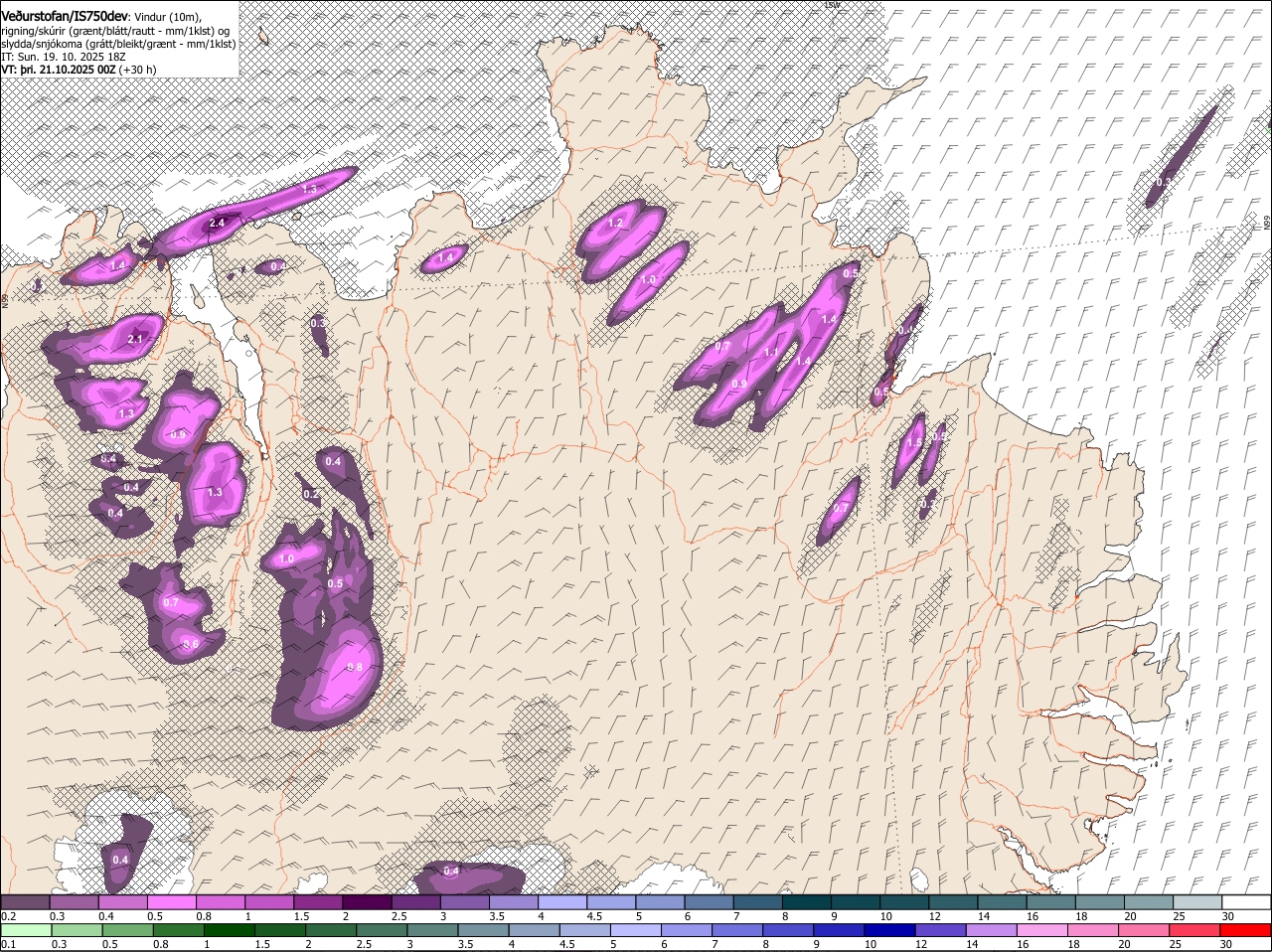Select the dark teal swatch labeled 8 in snow scale
Viewport: 1272px width, 952px height.
[807, 901]
